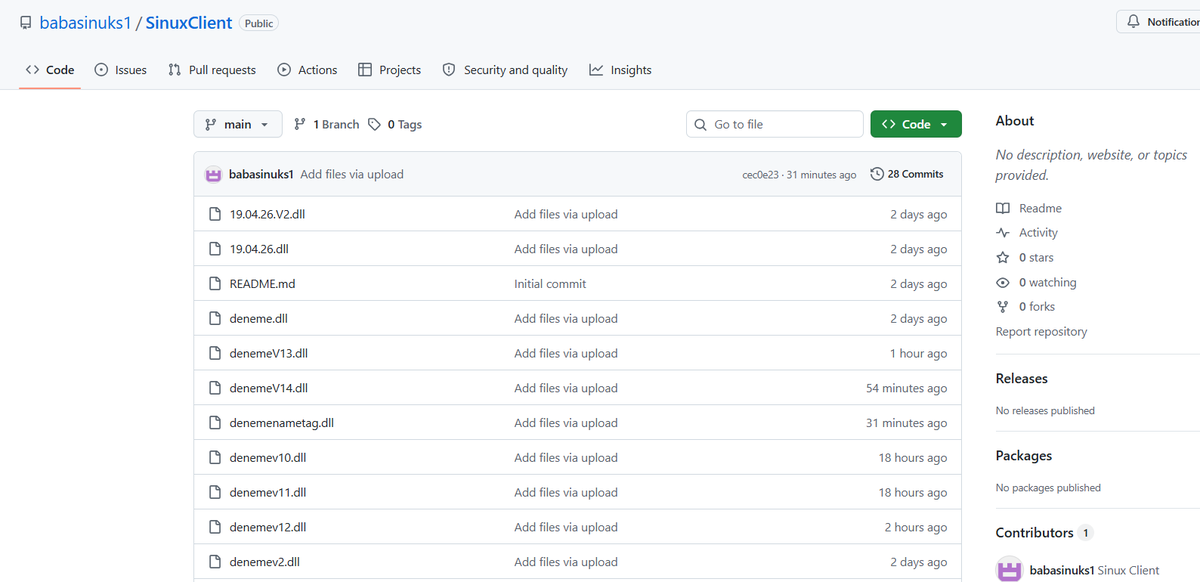
Task: Click the '54 minutes ago' timestamp
Action: point(906,388)
